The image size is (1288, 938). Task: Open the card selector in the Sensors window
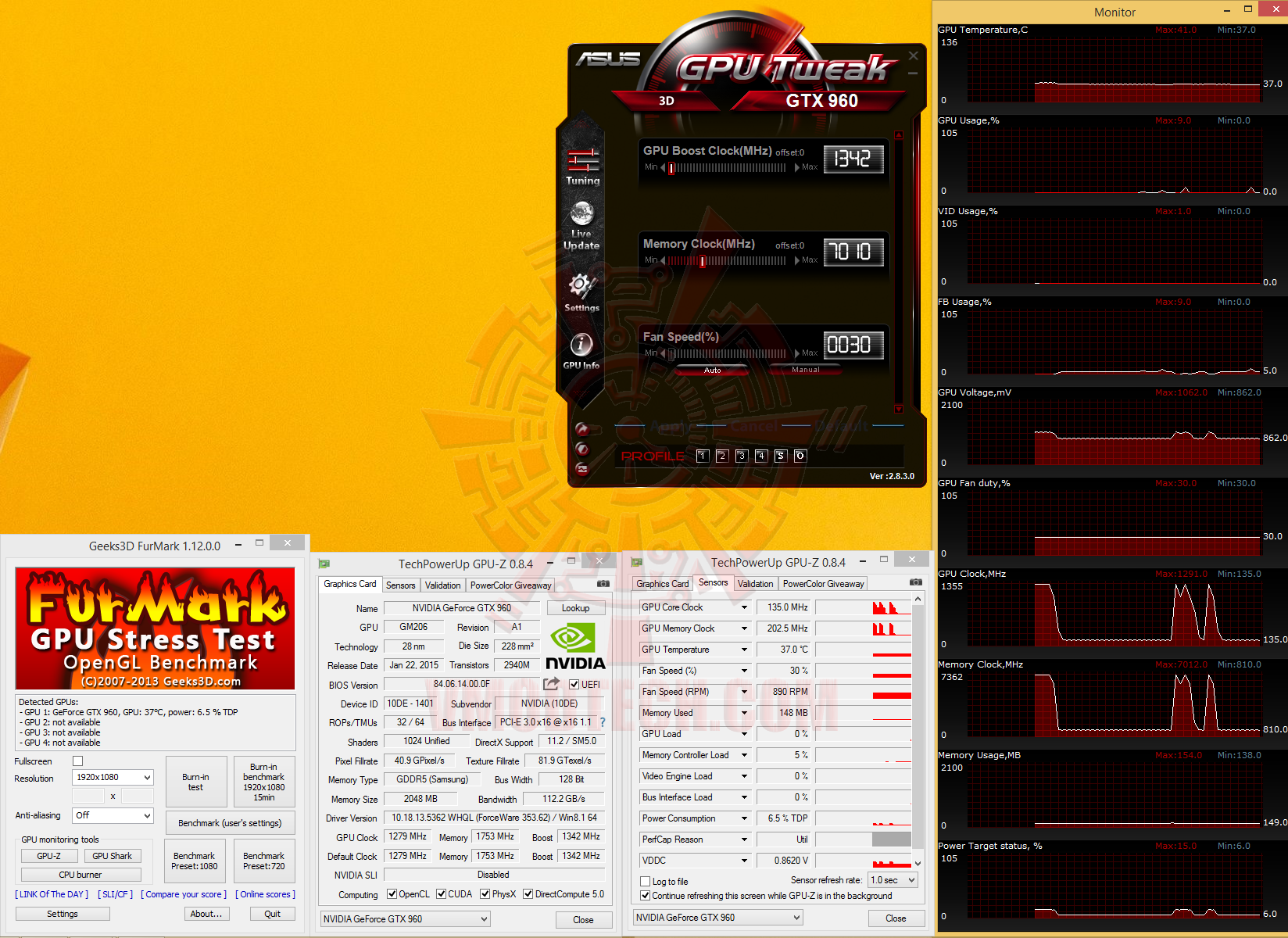click(717, 918)
